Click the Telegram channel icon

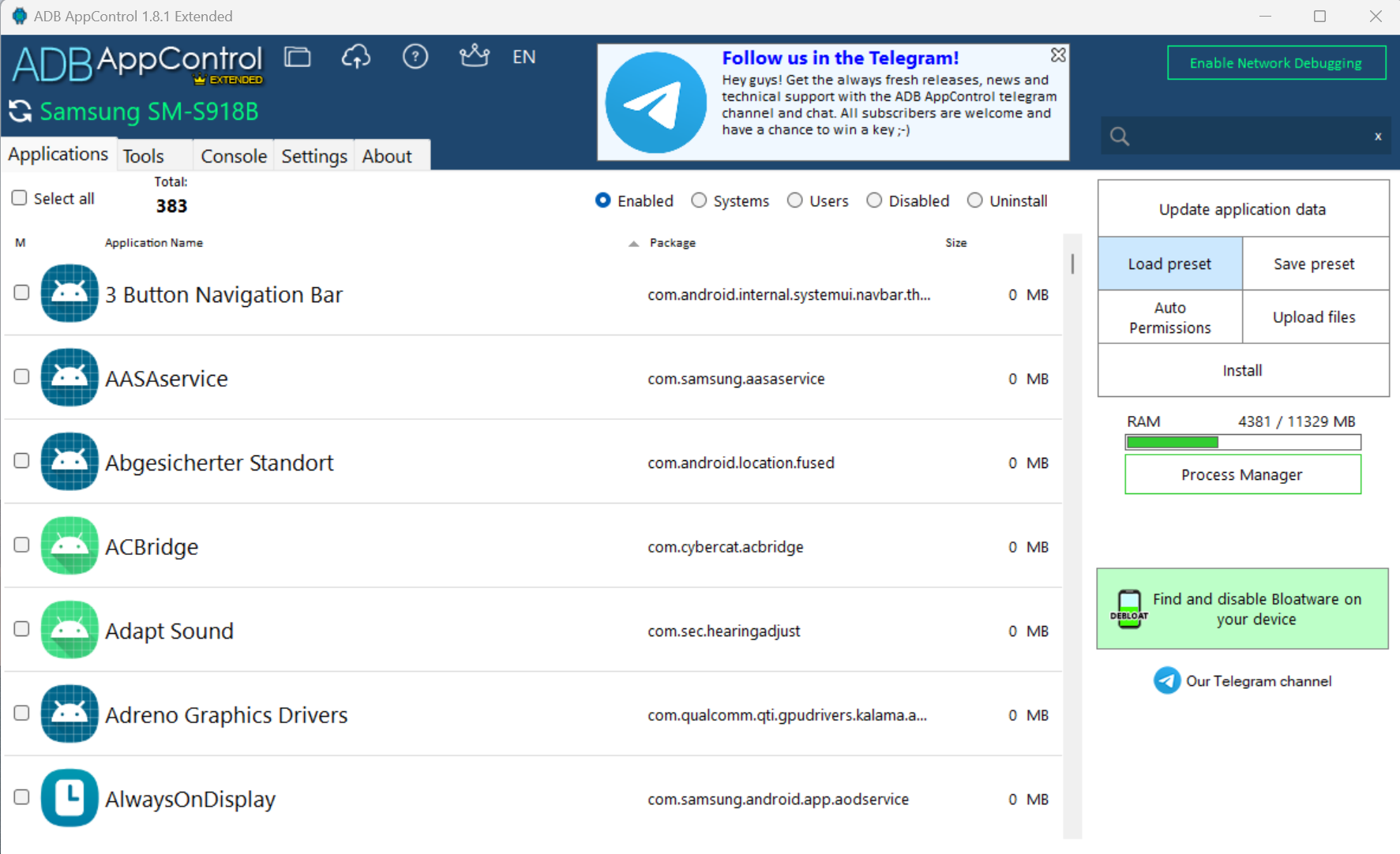click(1166, 680)
